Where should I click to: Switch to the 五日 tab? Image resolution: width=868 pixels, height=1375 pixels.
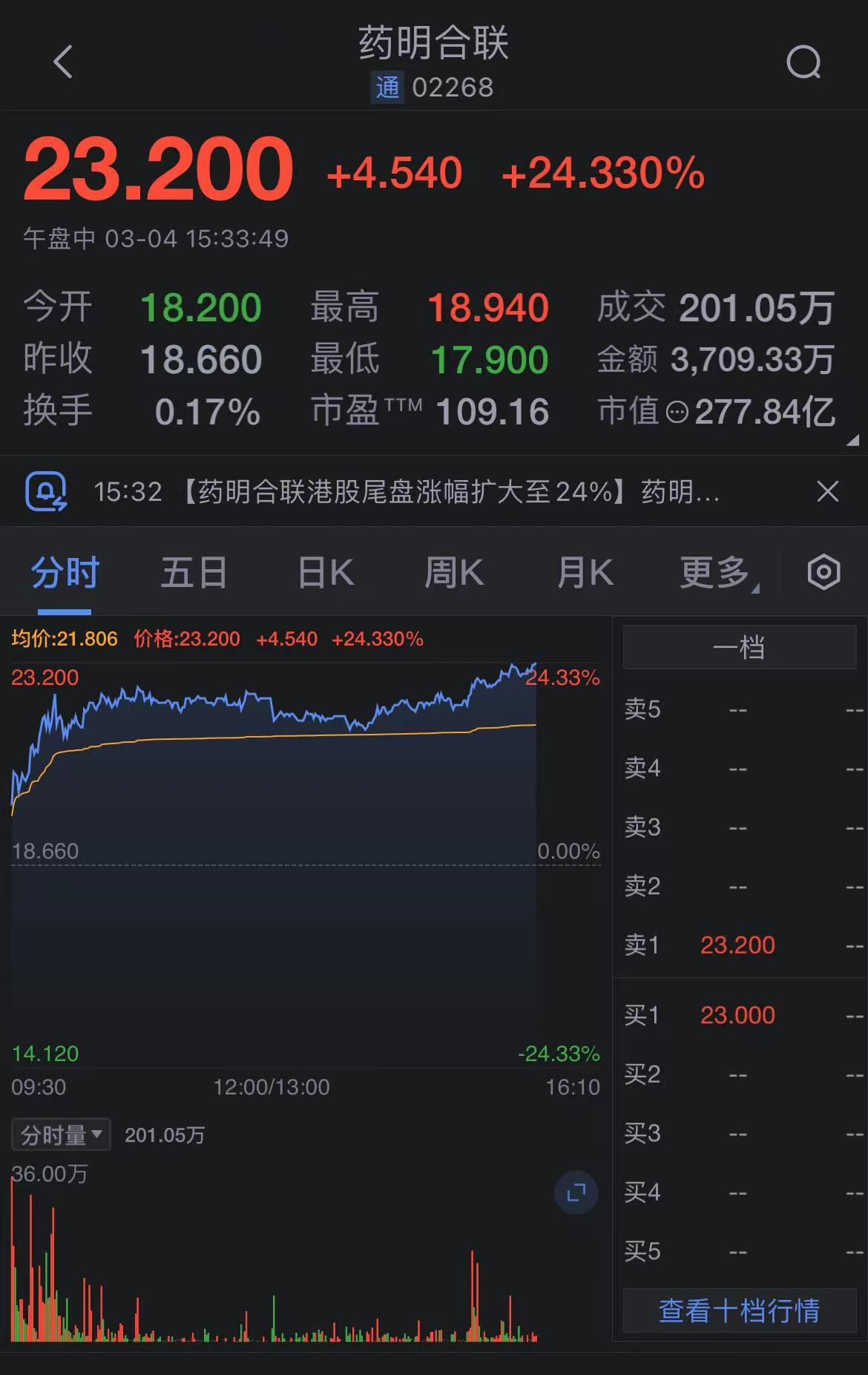(x=194, y=573)
